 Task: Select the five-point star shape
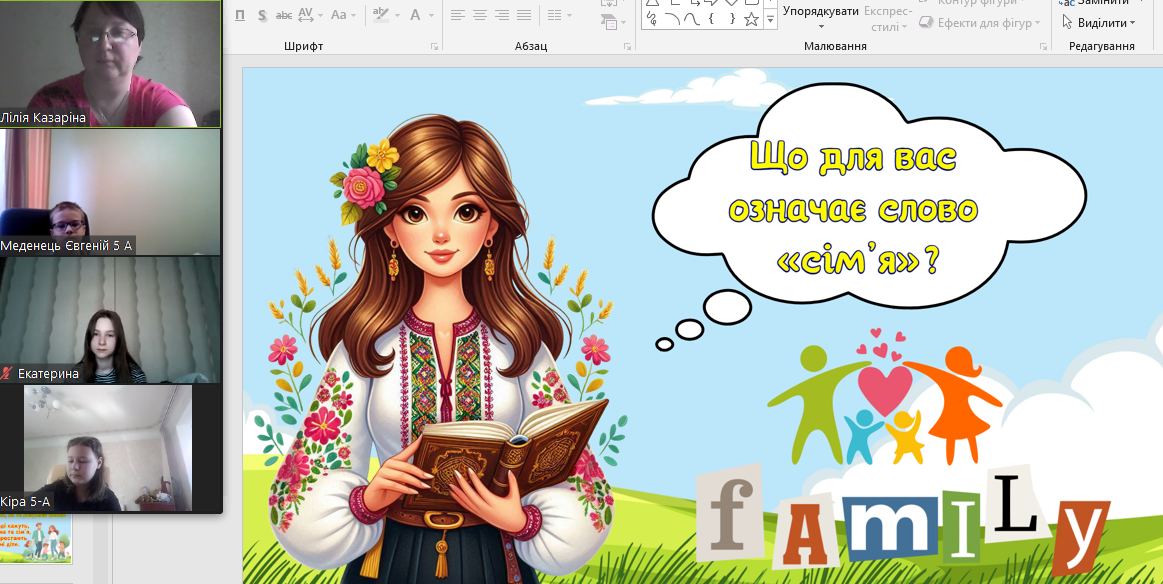pyautogui.click(x=751, y=19)
